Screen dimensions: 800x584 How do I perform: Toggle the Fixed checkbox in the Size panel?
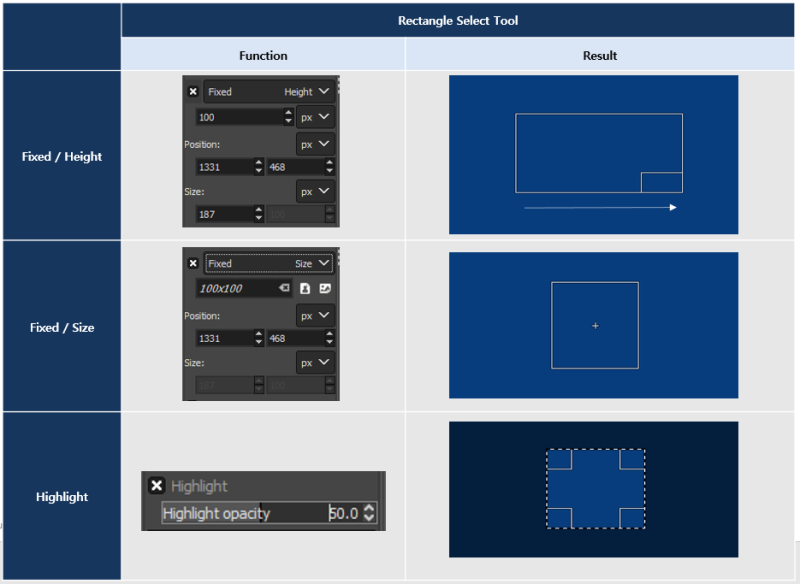(193, 263)
